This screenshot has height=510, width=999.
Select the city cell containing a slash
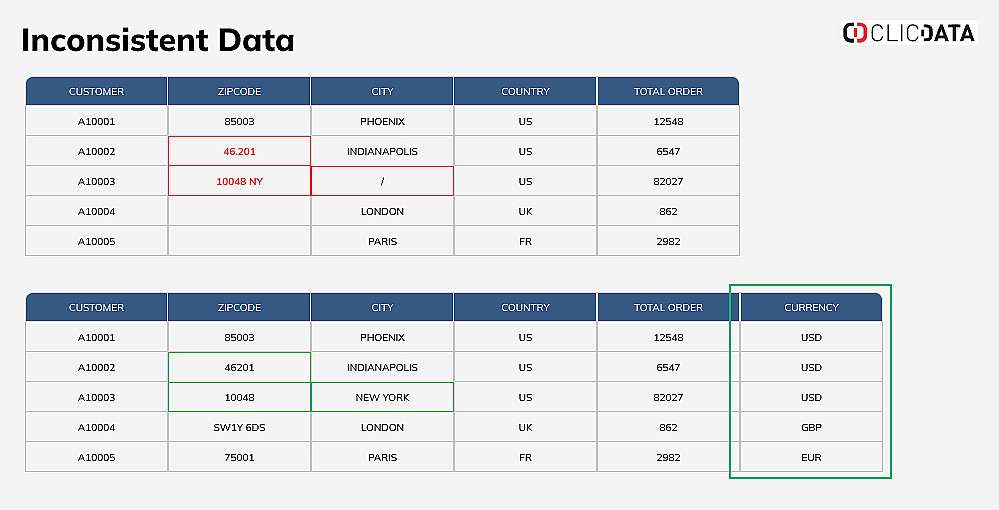coord(382,181)
